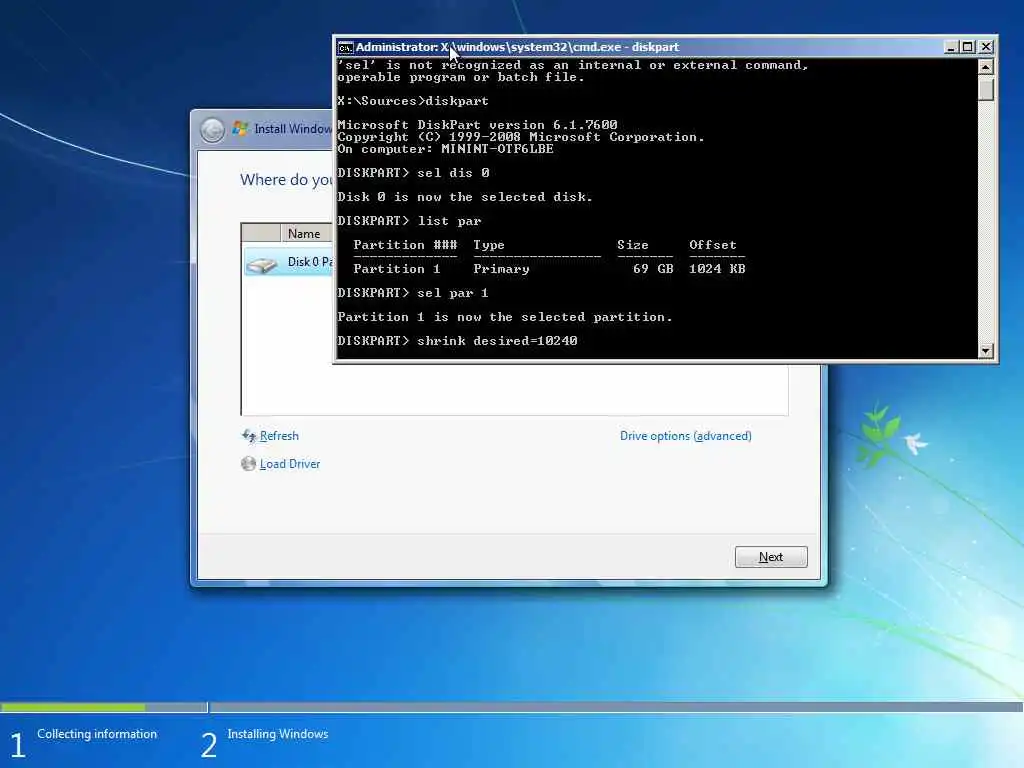The image size is (1024, 768).
Task: Click 'Disk 0 is now the selected disk.'
Action: (x=465, y=197)
